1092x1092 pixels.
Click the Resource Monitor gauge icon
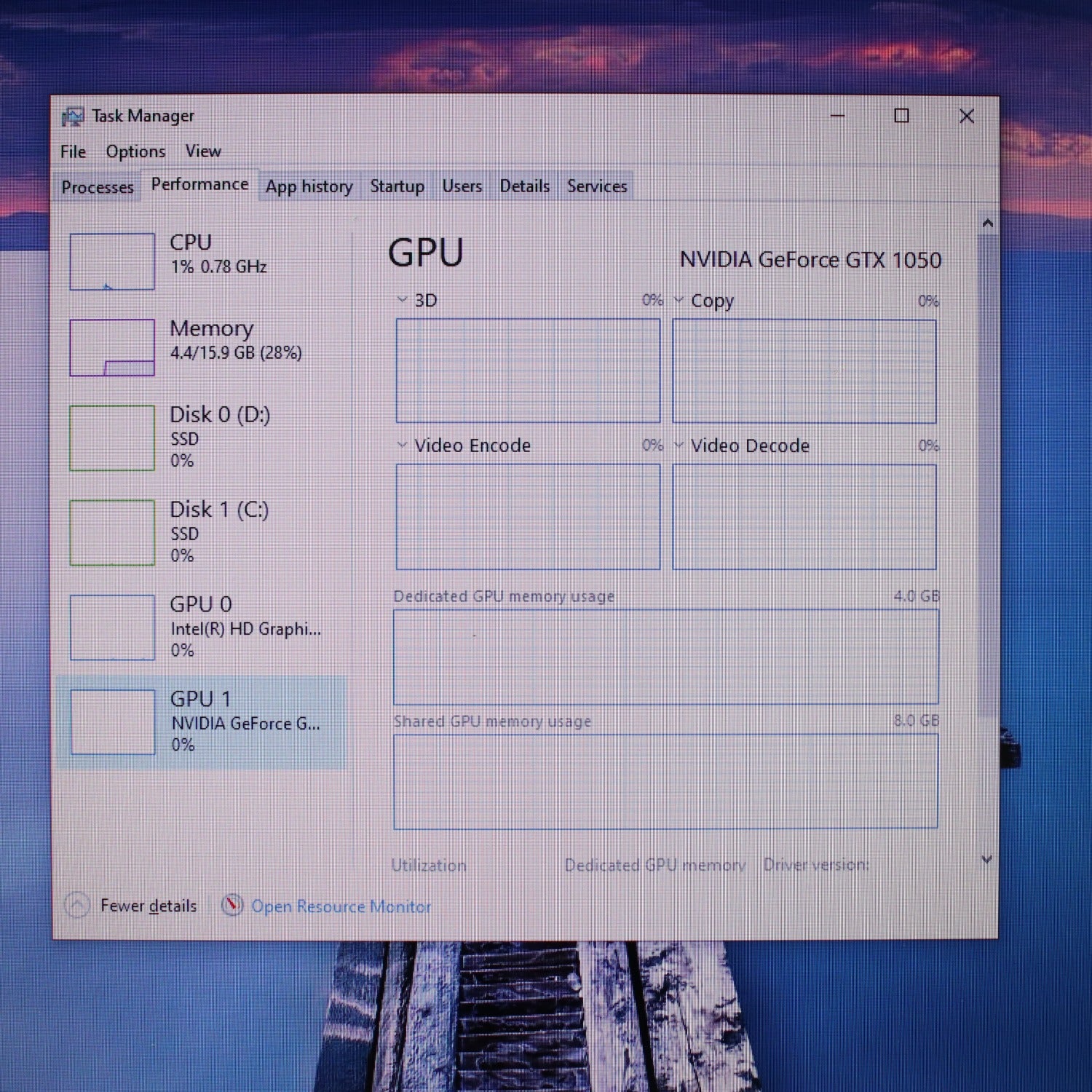232,906
